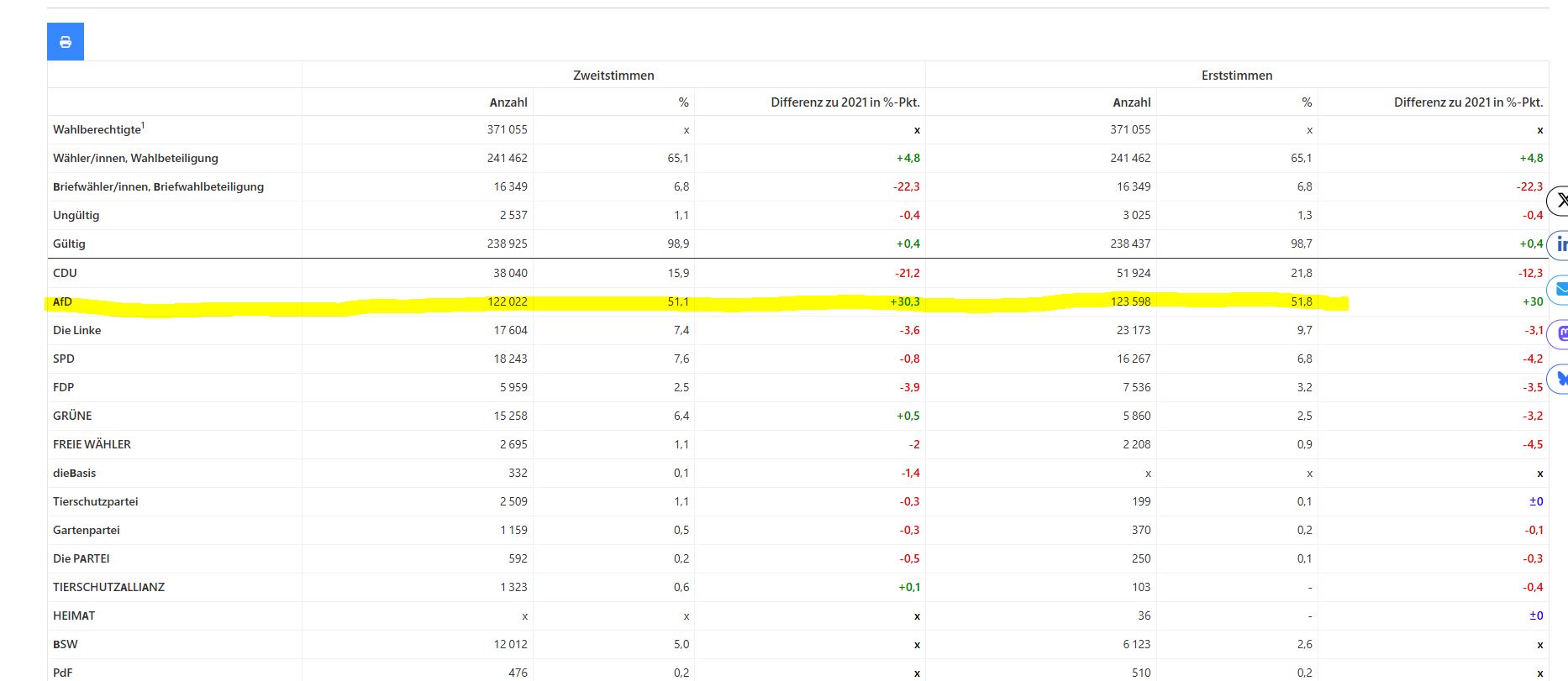Viewport: 1568px width, 681px height.
Task: Select the GRÜNE row label
Action: [72, 416]
